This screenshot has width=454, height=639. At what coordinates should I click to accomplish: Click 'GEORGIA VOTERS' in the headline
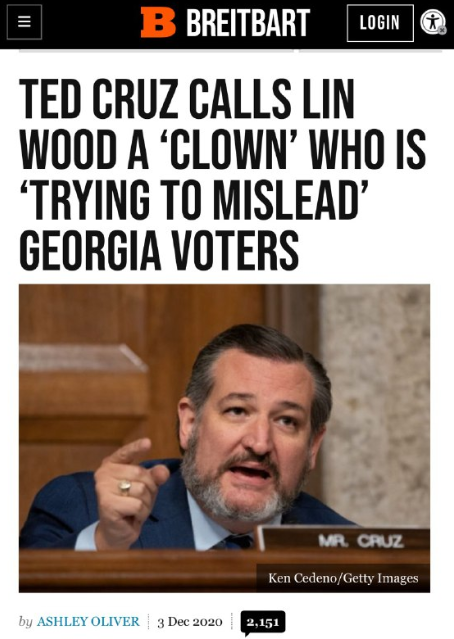click(159, 250)
